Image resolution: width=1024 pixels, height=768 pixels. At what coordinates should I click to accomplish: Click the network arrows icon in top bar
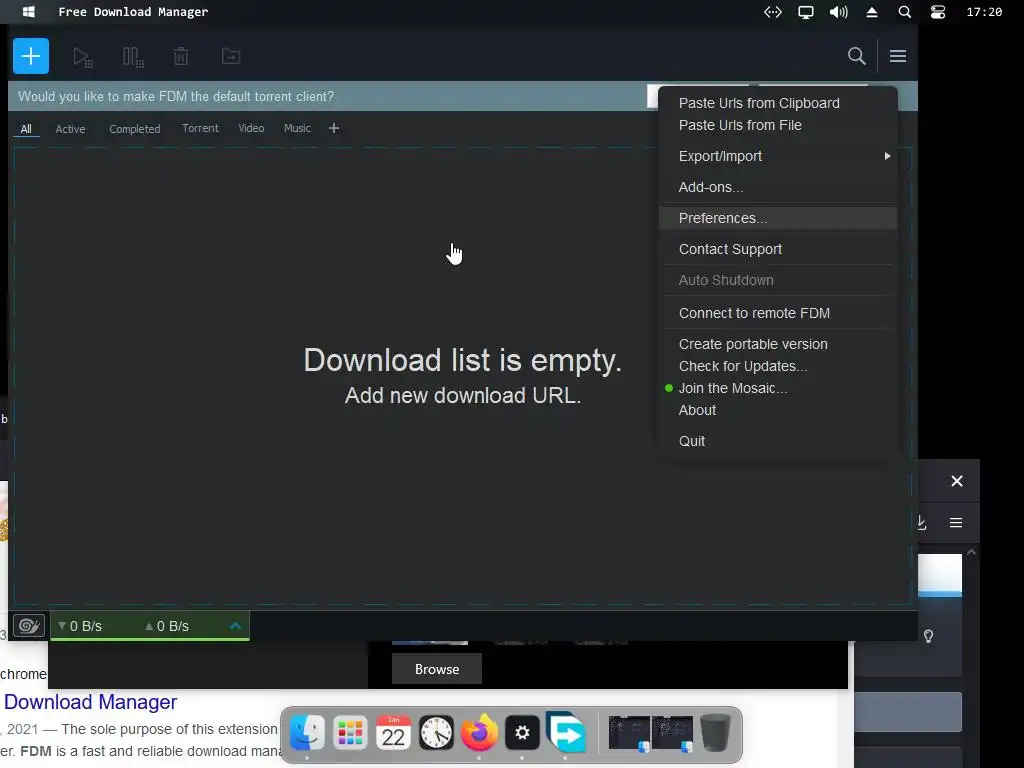[x=773, y=12]
